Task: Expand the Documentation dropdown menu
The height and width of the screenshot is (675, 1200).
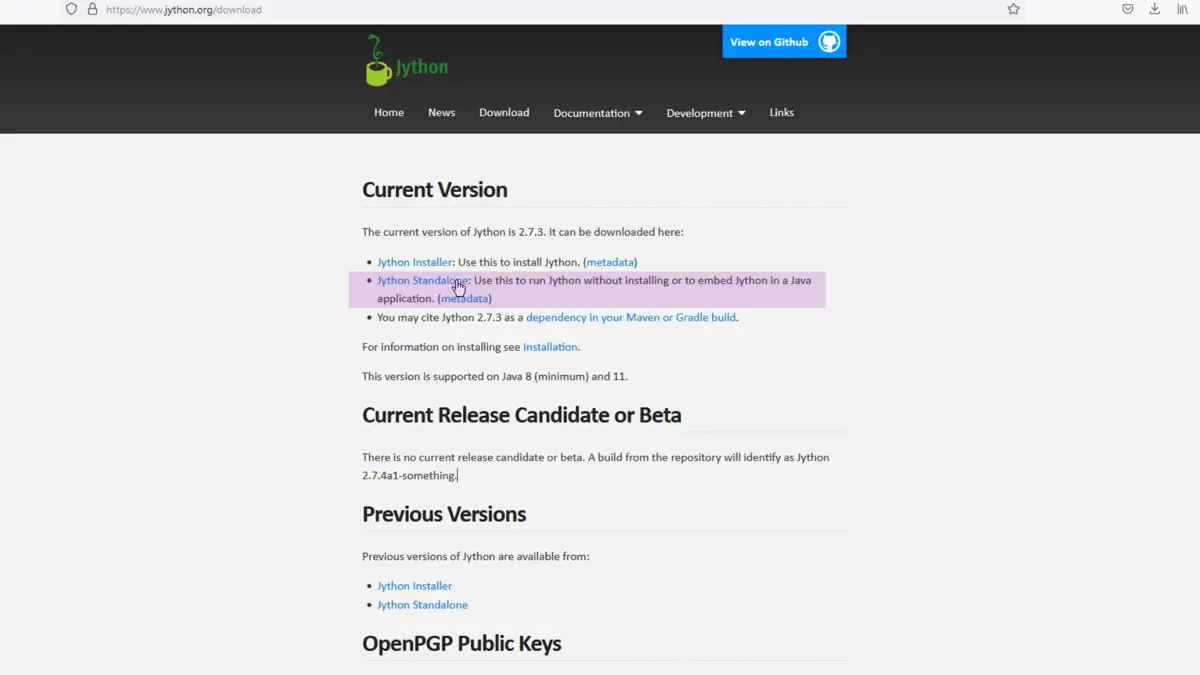Action: (597, 113)
